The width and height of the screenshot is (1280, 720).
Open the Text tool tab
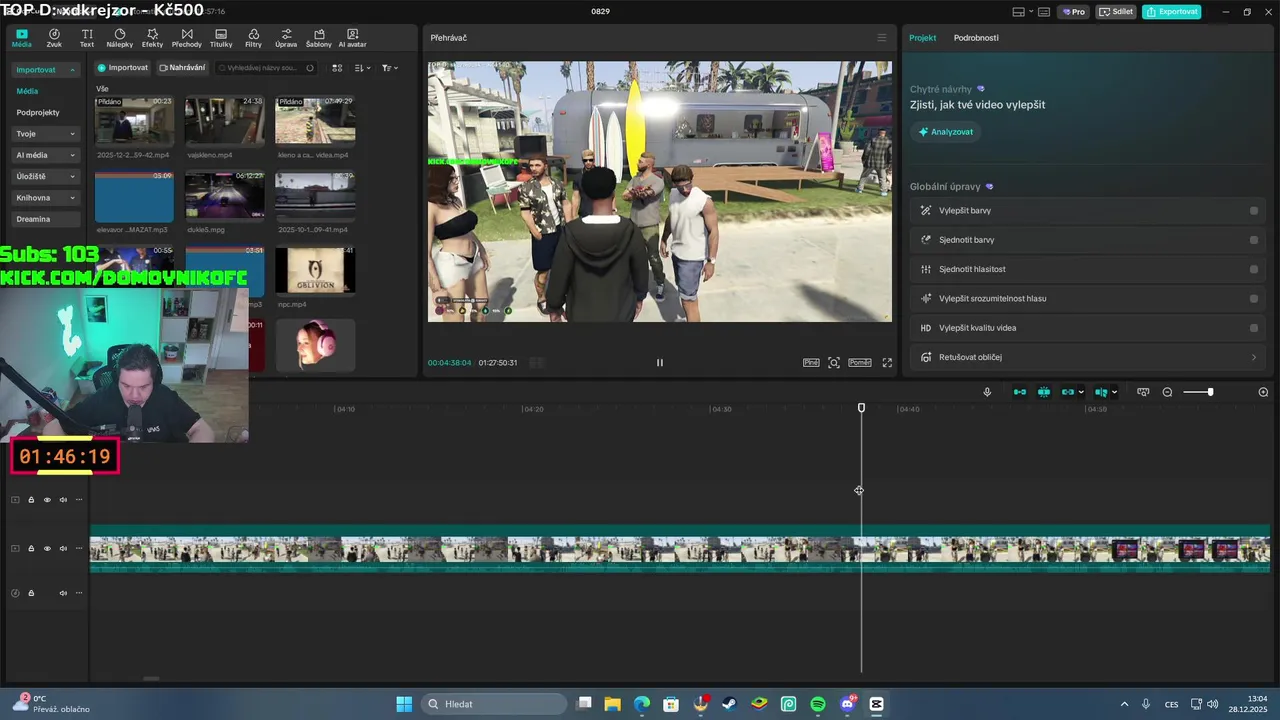pyautogui.click(x=87, y=38)
